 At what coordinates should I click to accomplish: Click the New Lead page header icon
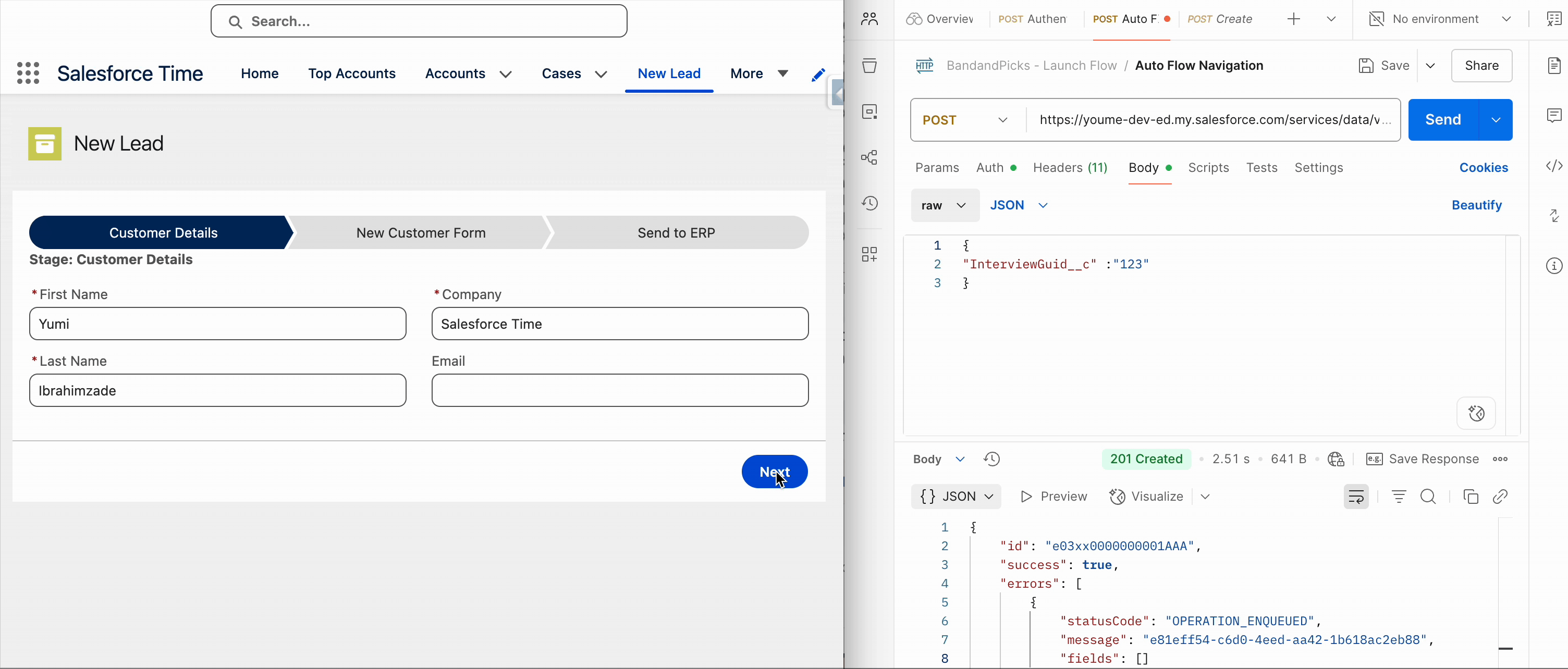pyautogui.click(x=45, y=143)
